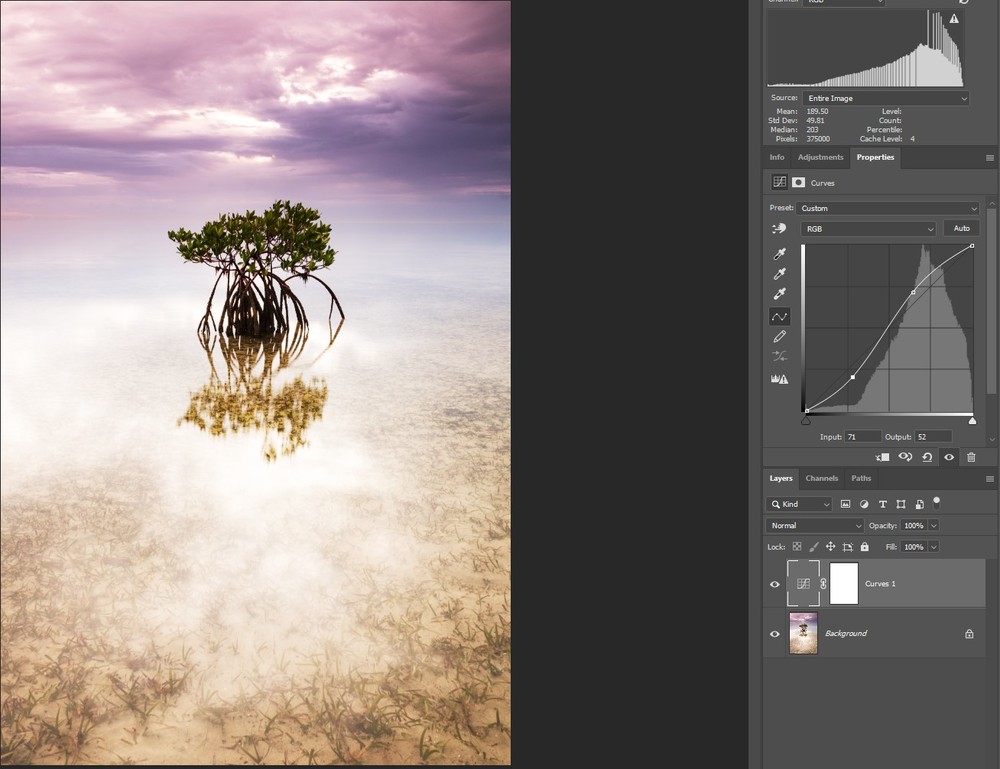The height and width of the screenshot is (769, 1000).
Task: Select the Curves 1 layer mask thumbnail
Action: pos(844,583)
